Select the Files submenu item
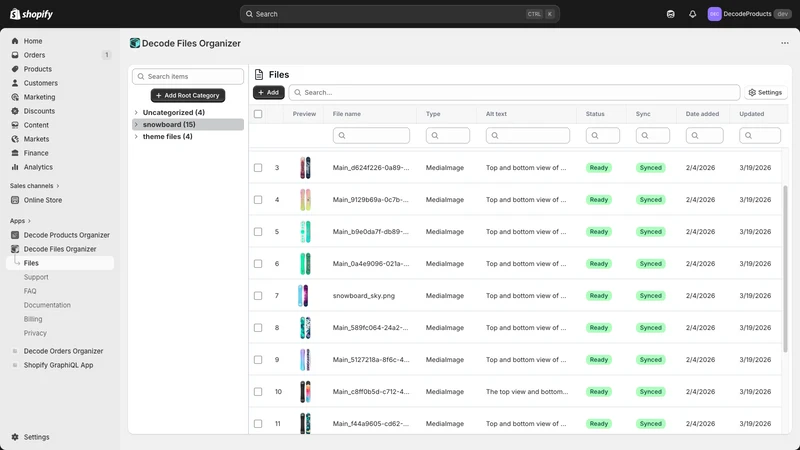800x450 pixels. click(x=60, y=263)
